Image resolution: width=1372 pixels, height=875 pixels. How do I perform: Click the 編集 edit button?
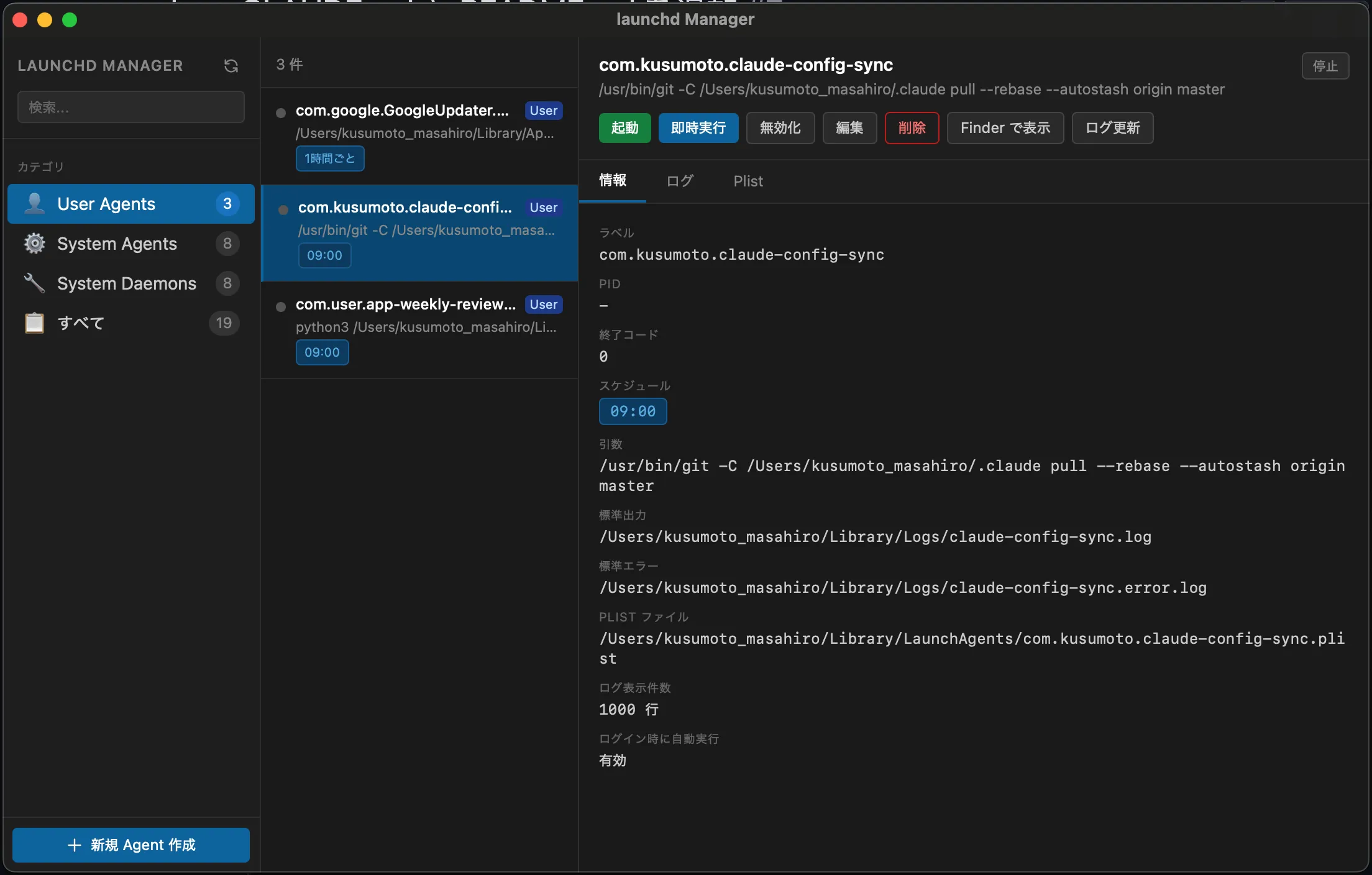point(850,128)
